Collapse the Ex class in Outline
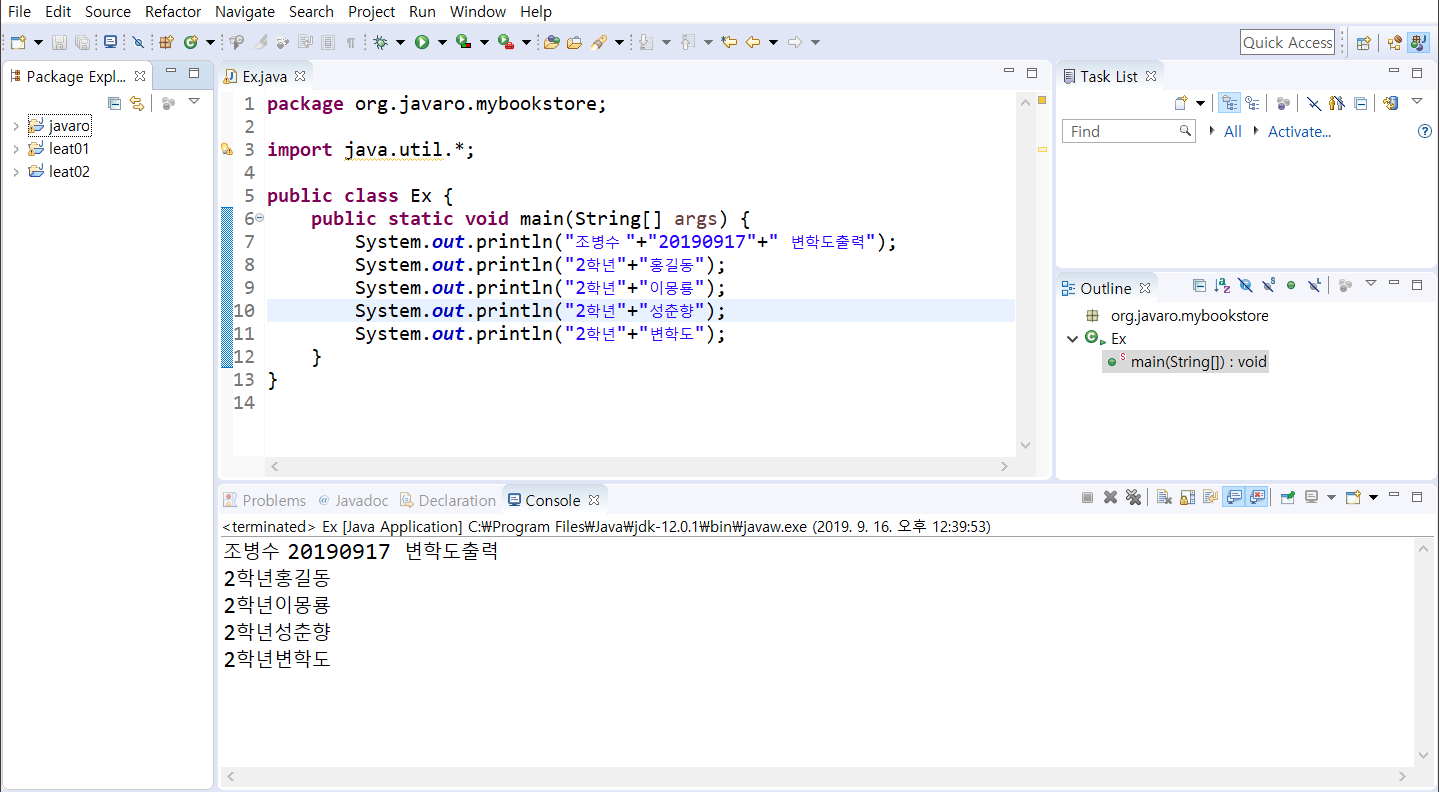Viewport: 1440px width, 792px height. [x=1072, y=339]
